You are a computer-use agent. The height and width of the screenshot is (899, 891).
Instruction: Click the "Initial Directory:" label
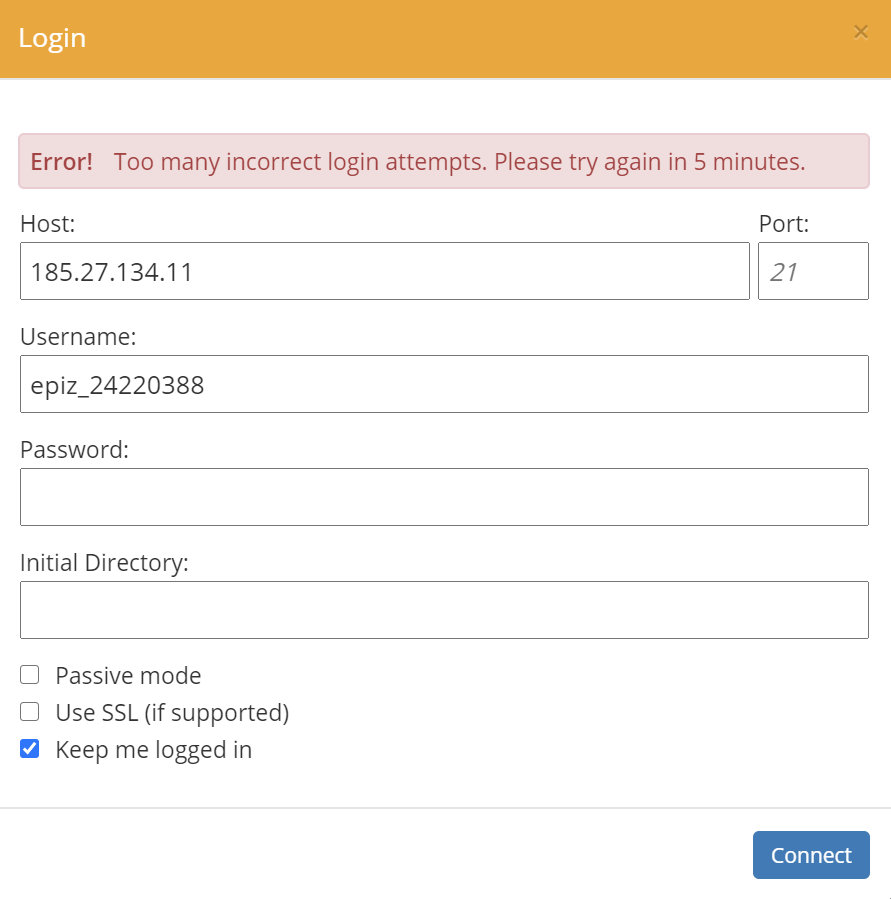[104, 563]
